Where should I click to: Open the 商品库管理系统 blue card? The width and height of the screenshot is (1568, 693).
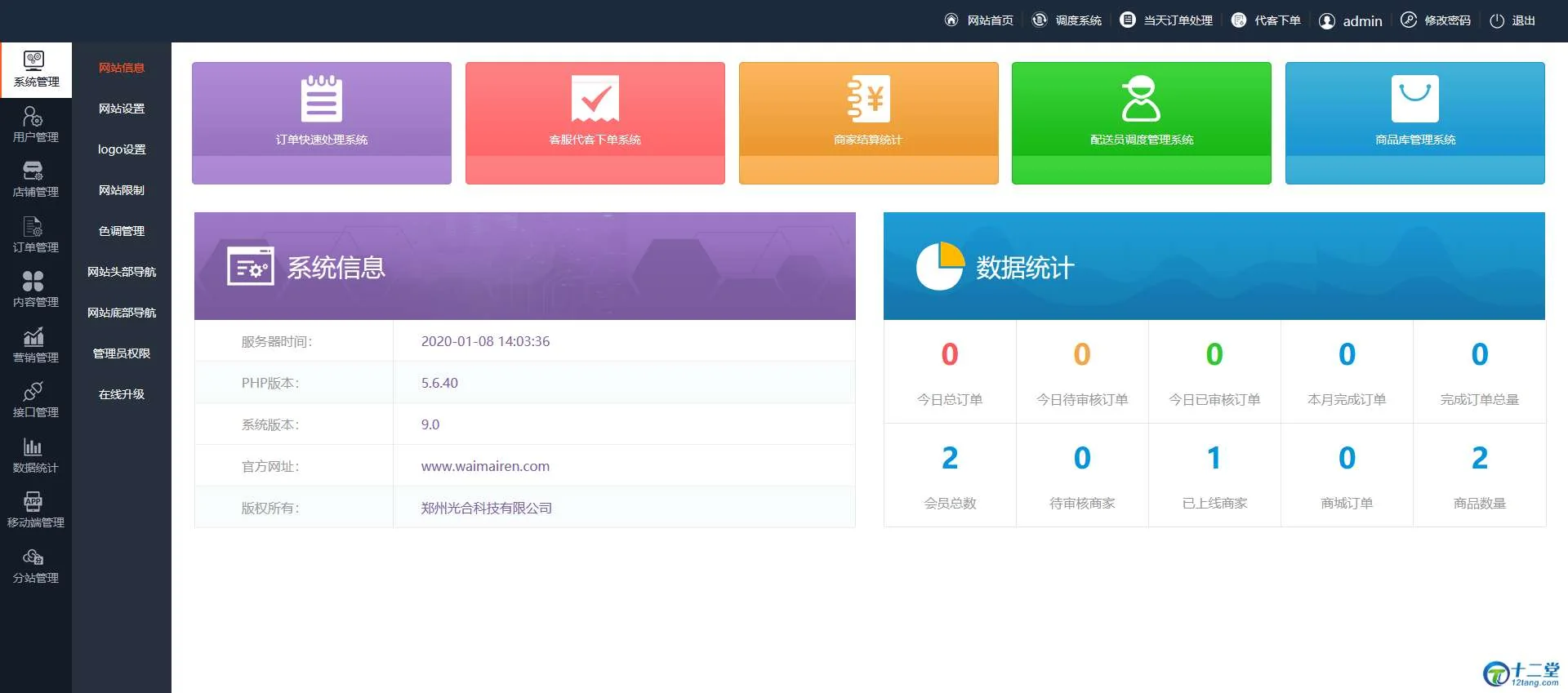(1414, 122)
